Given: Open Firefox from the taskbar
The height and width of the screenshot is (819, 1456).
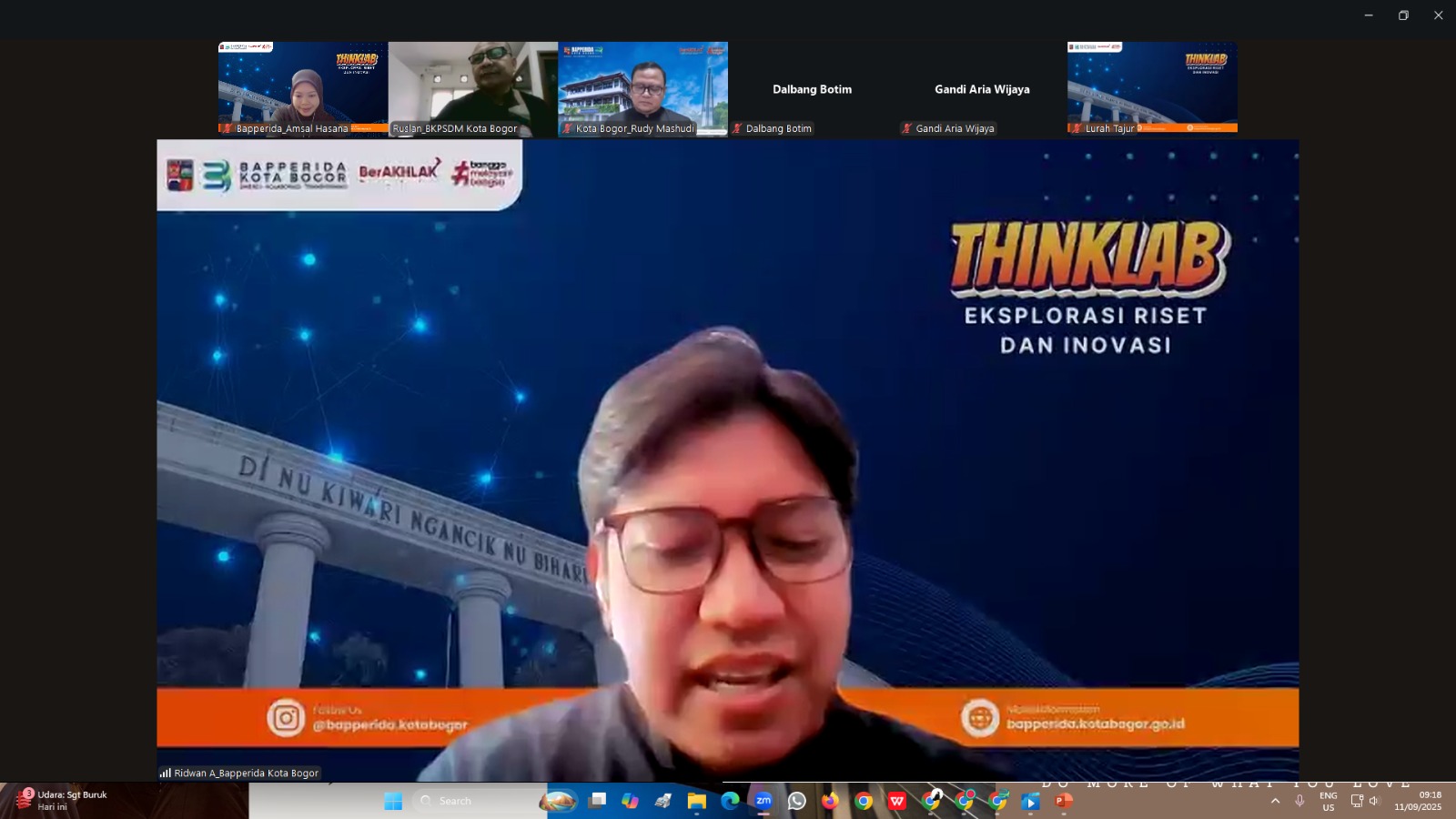Looking at the screenshot, I should [x=830, y=801].
